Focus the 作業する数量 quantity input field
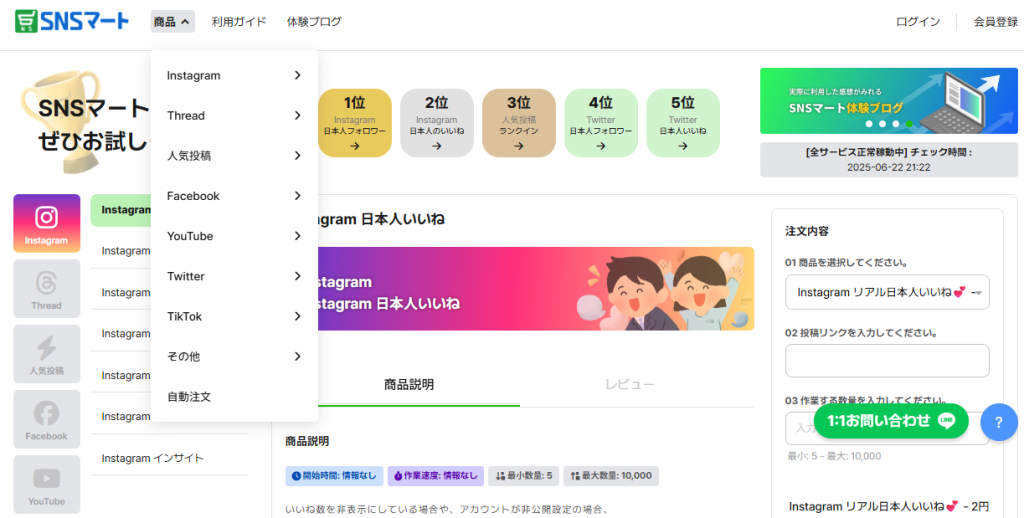This screenshot has height=518, width=1024. tap(887, 429)
